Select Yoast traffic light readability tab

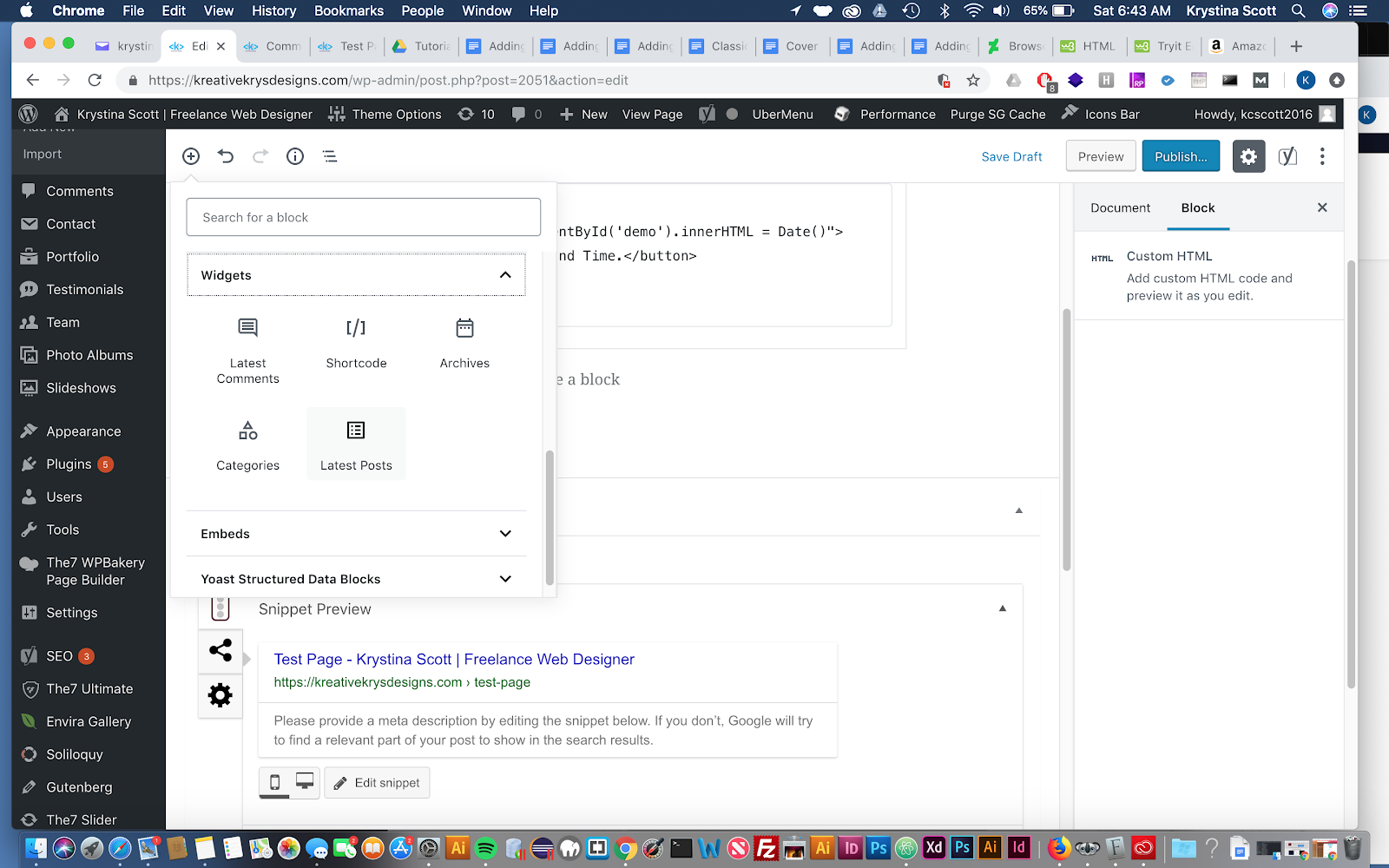point(221,608)
